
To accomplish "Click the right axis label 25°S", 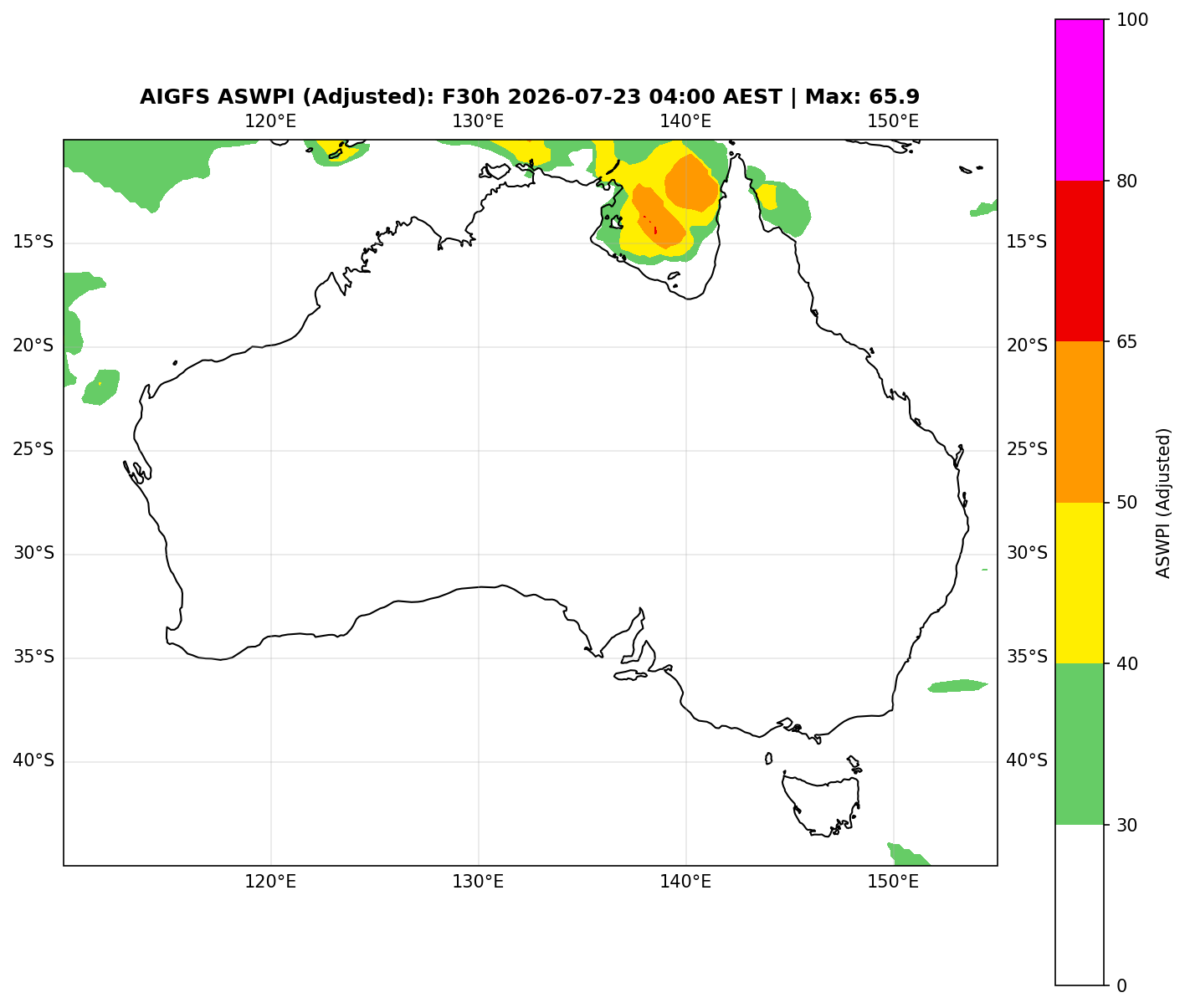I will 1027,450.
